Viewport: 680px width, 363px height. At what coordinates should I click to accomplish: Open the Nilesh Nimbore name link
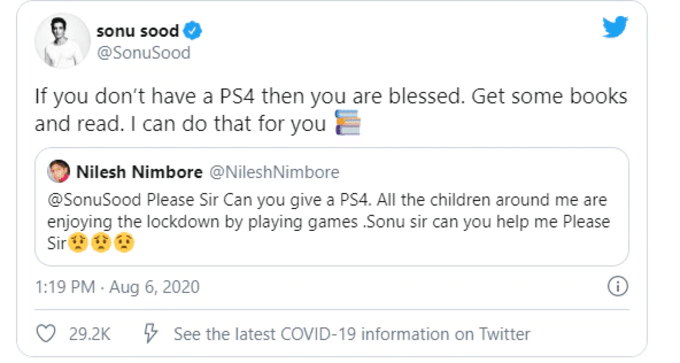coord(139,172)
